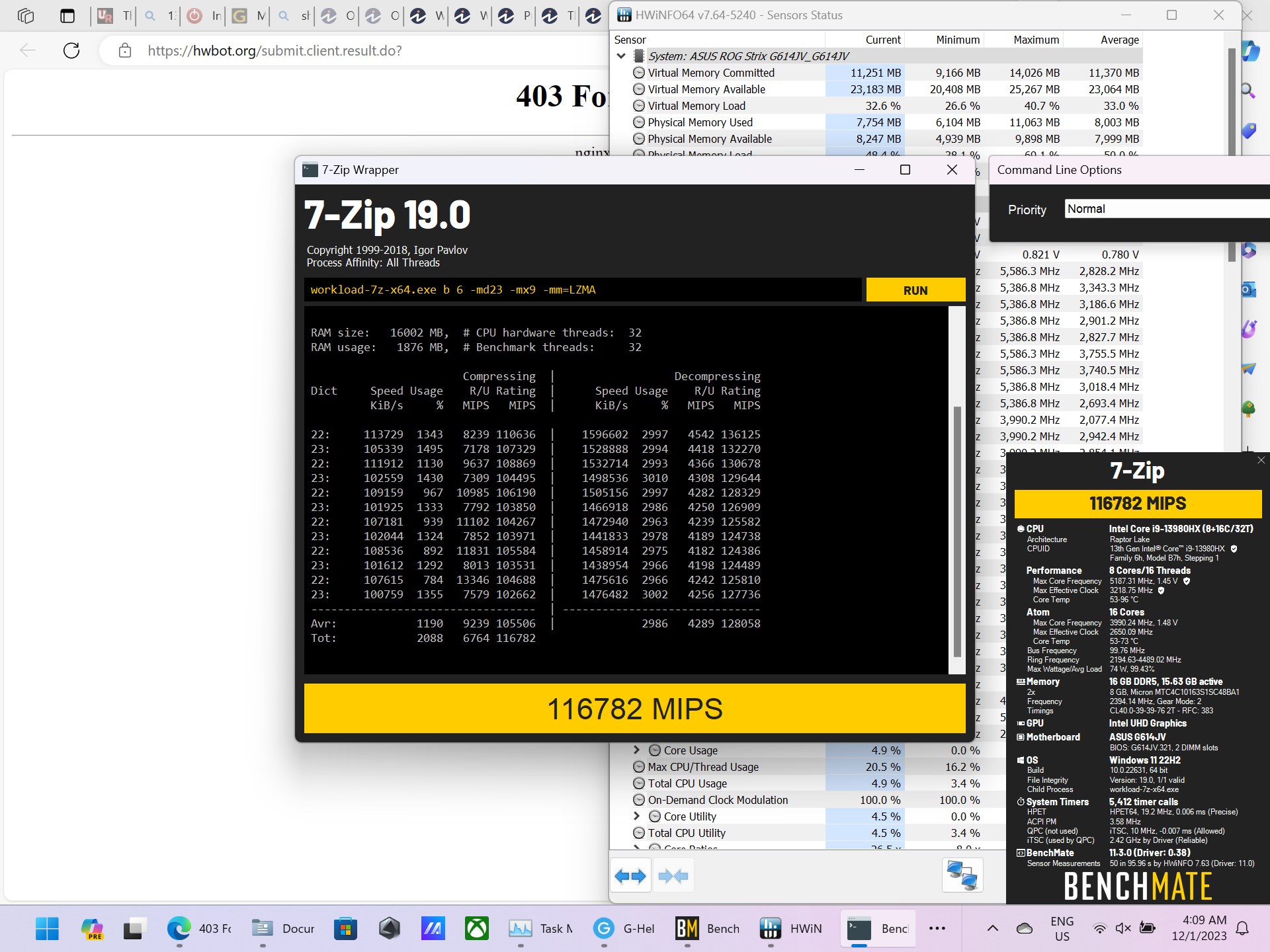Switch to the UR browser tab
The width and height of the screenshot is (1270, 952).
[114, 16]
